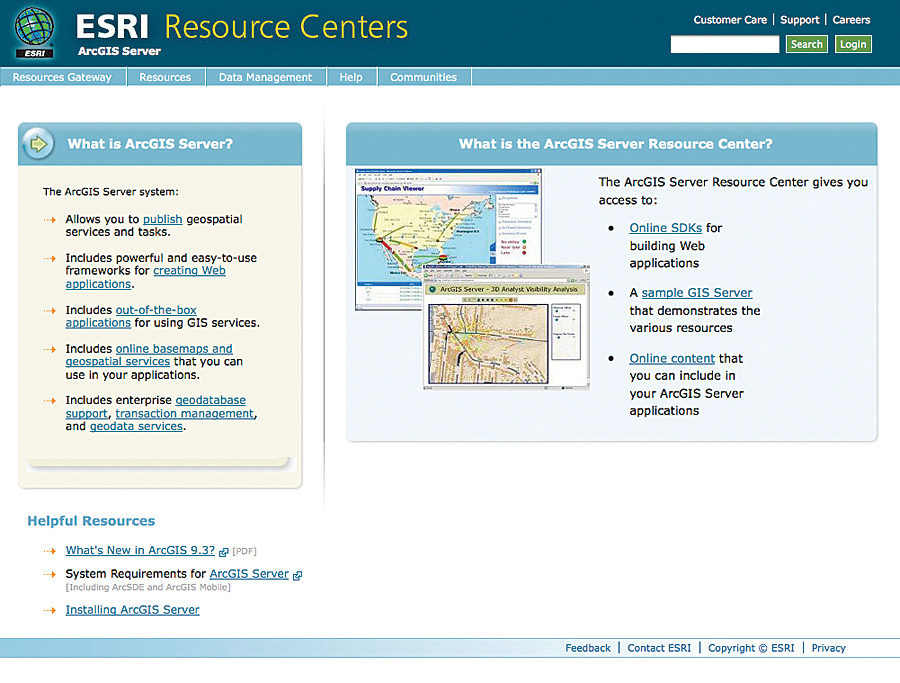Image resolution: width=900 pixels, height=683 pixels.
Task: Follow the geodatabase support link
Action: [x=156, y=406]
